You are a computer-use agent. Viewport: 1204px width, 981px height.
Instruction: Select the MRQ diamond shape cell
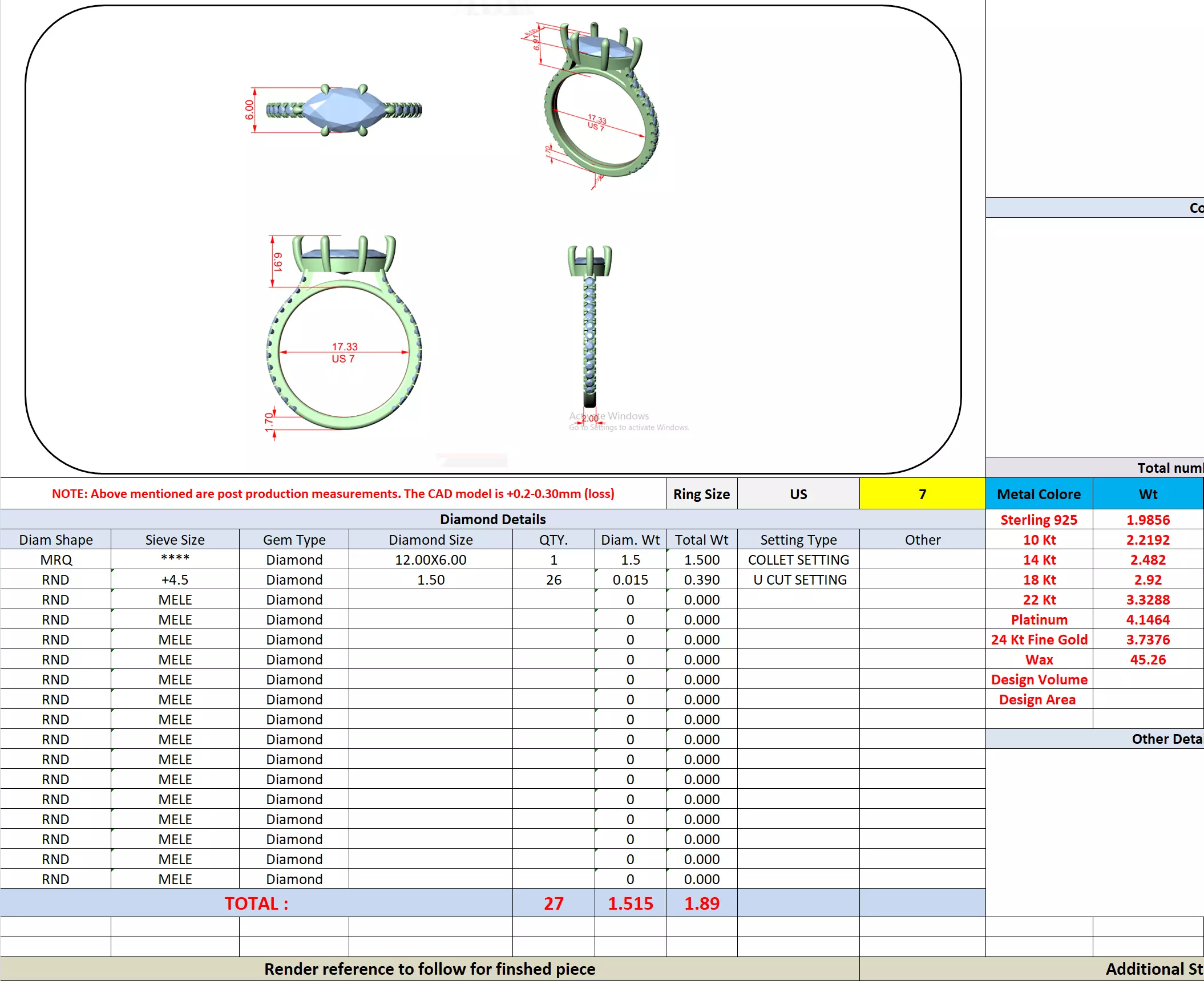click(x=56, y=560)
